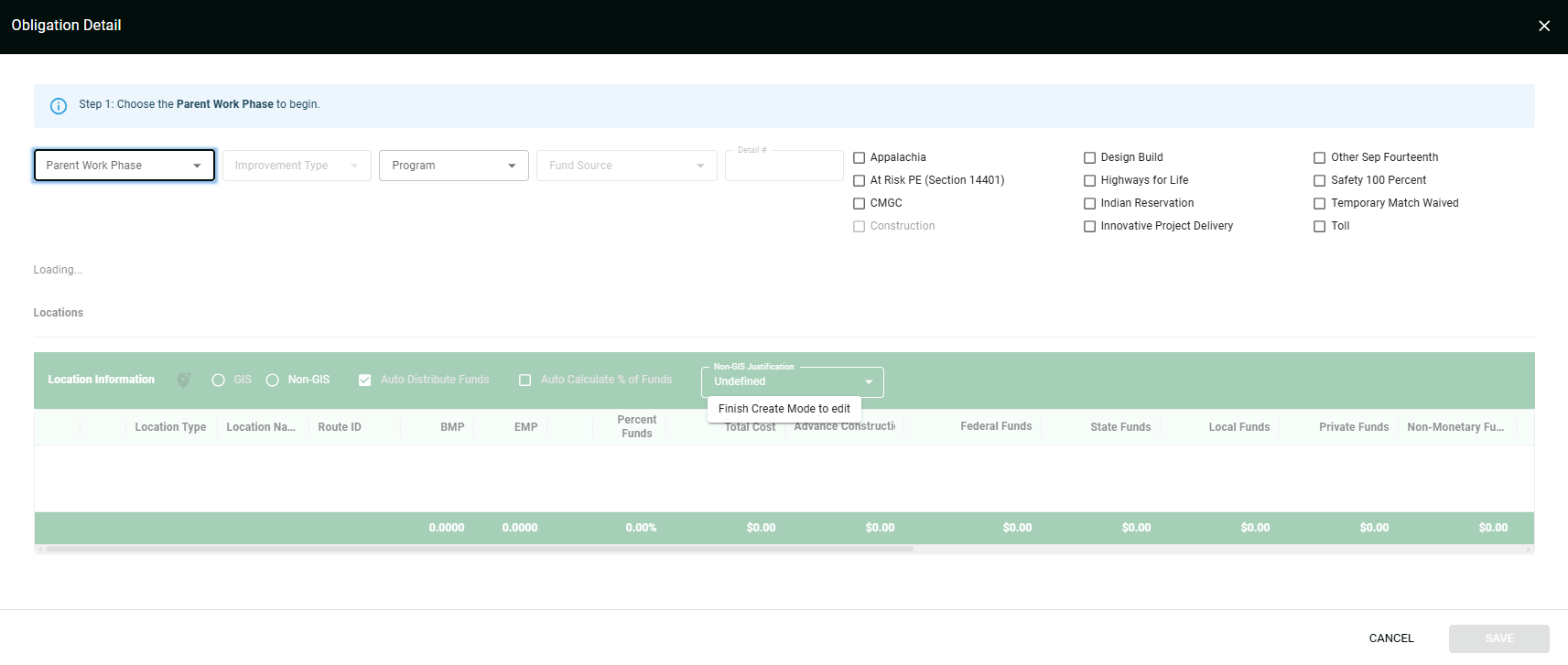Screen dimensions: 1568x665
Task: Close the Obligation Detail dialog with X
Action: point(1544,26)
